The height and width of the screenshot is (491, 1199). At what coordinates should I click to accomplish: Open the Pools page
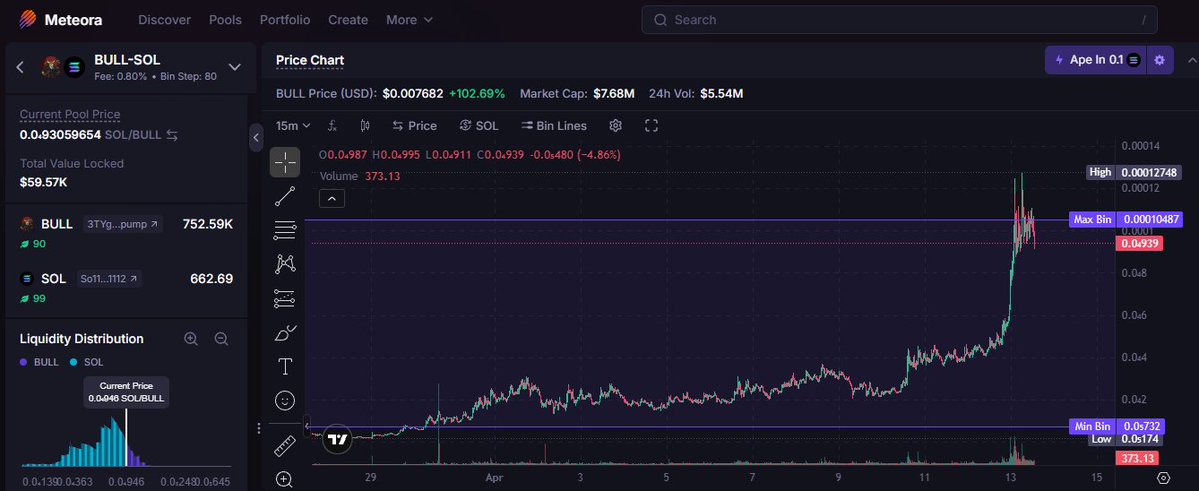(226, 20)
